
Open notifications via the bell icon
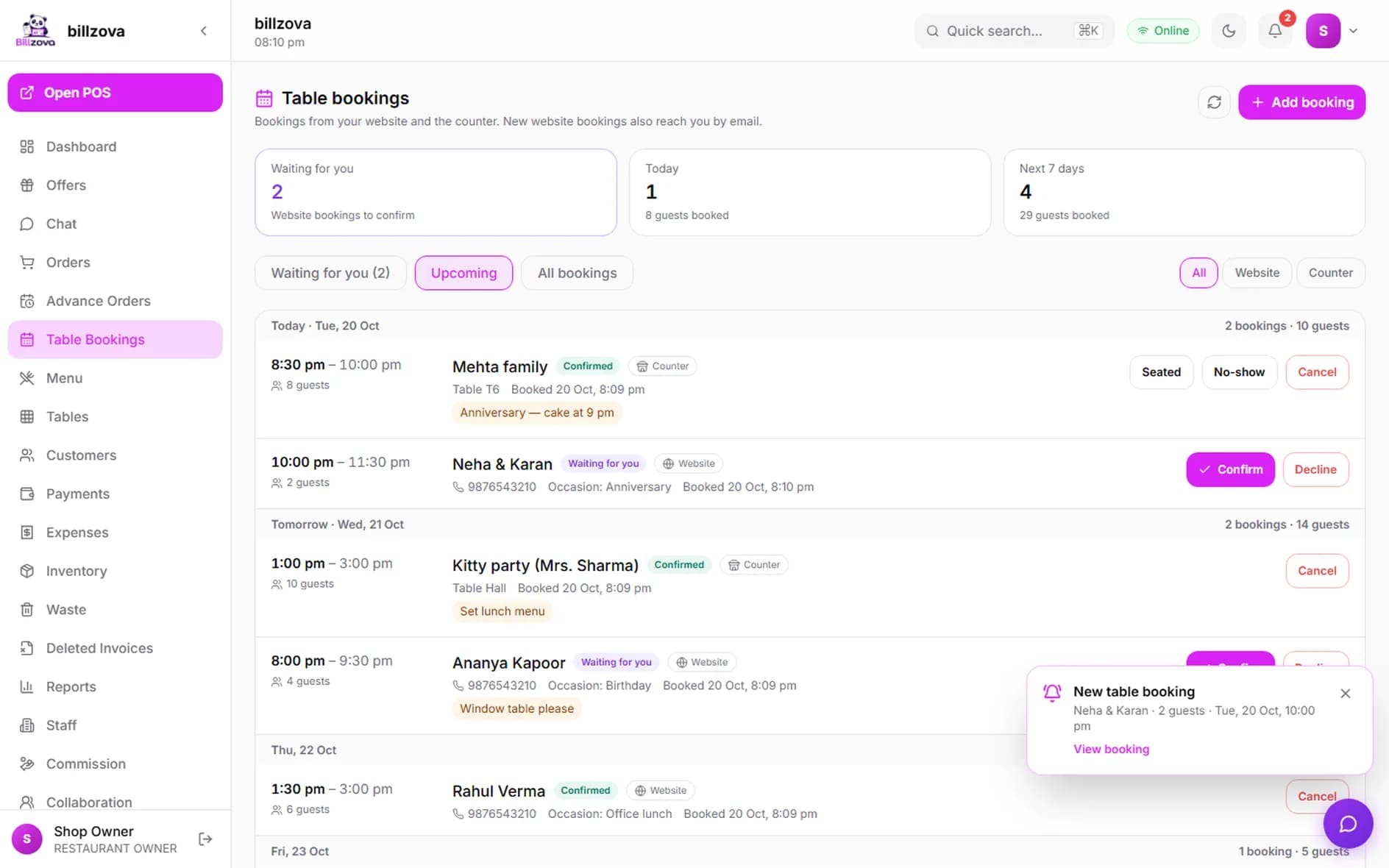1275,31
